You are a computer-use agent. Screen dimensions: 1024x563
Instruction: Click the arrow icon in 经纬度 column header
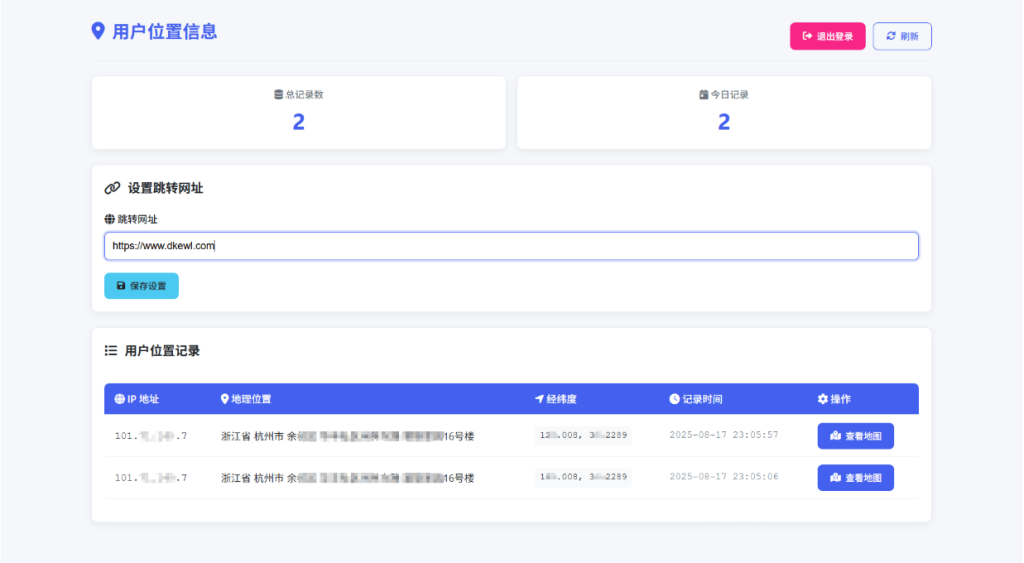(539, 399)
